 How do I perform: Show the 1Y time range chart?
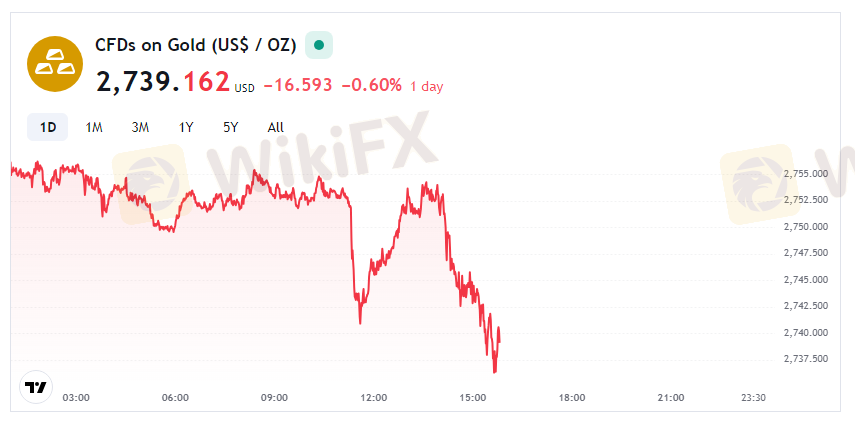coord(186,127)
